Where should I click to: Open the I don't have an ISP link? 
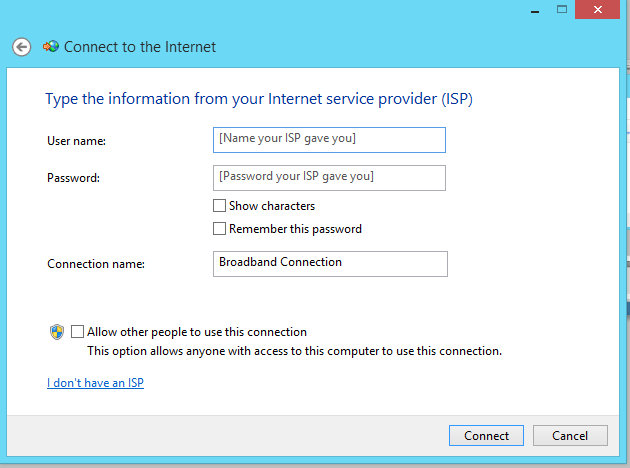coord(95,383)
